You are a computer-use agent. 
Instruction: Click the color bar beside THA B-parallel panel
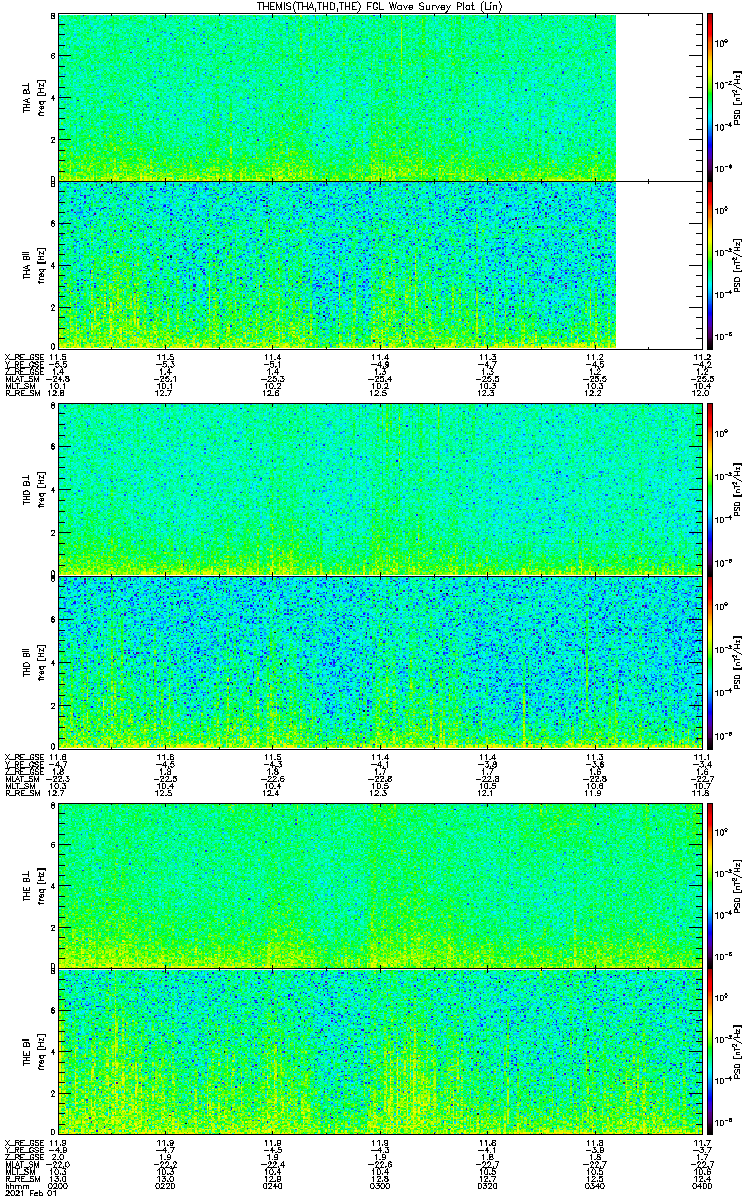pos(709,264)
